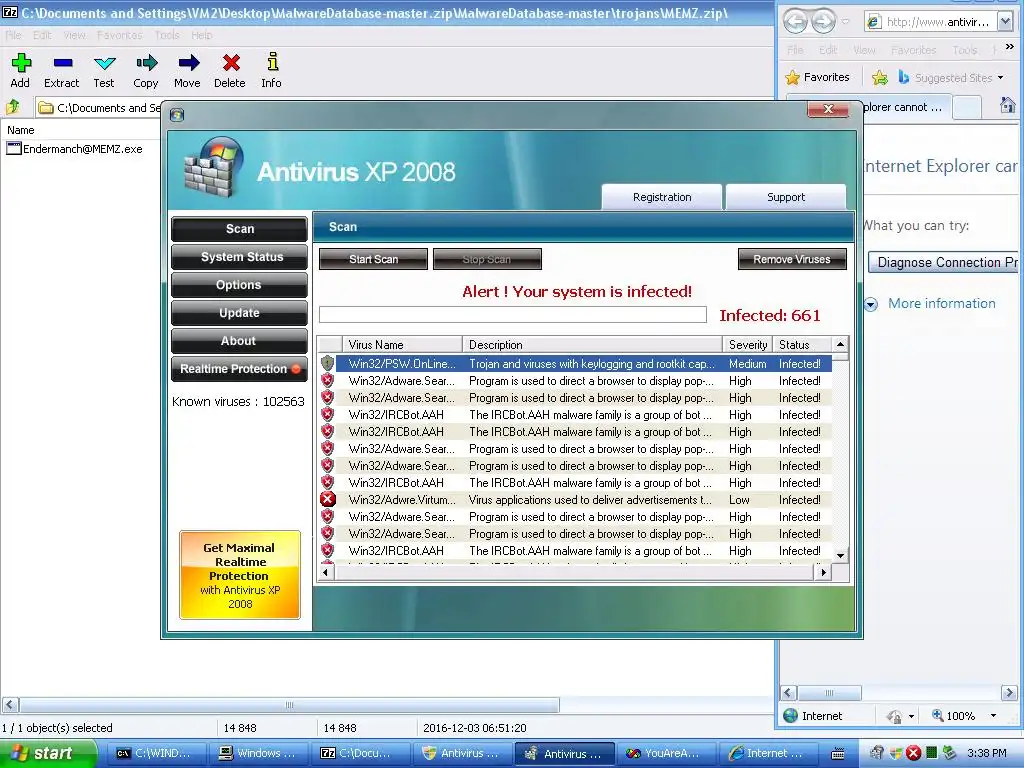Select the Win32/Adwre.Virtum virus name
The height and width of the screenshot is (768, 1024).
pos(402,500)
